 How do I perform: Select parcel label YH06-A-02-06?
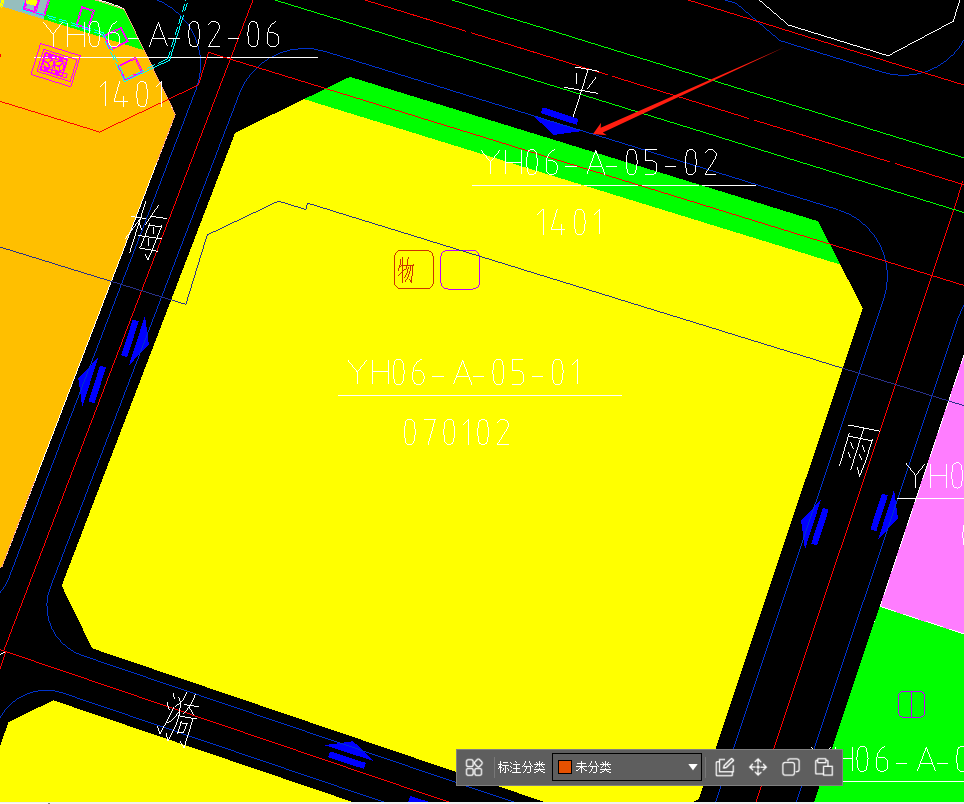click(x=162, y=36)
